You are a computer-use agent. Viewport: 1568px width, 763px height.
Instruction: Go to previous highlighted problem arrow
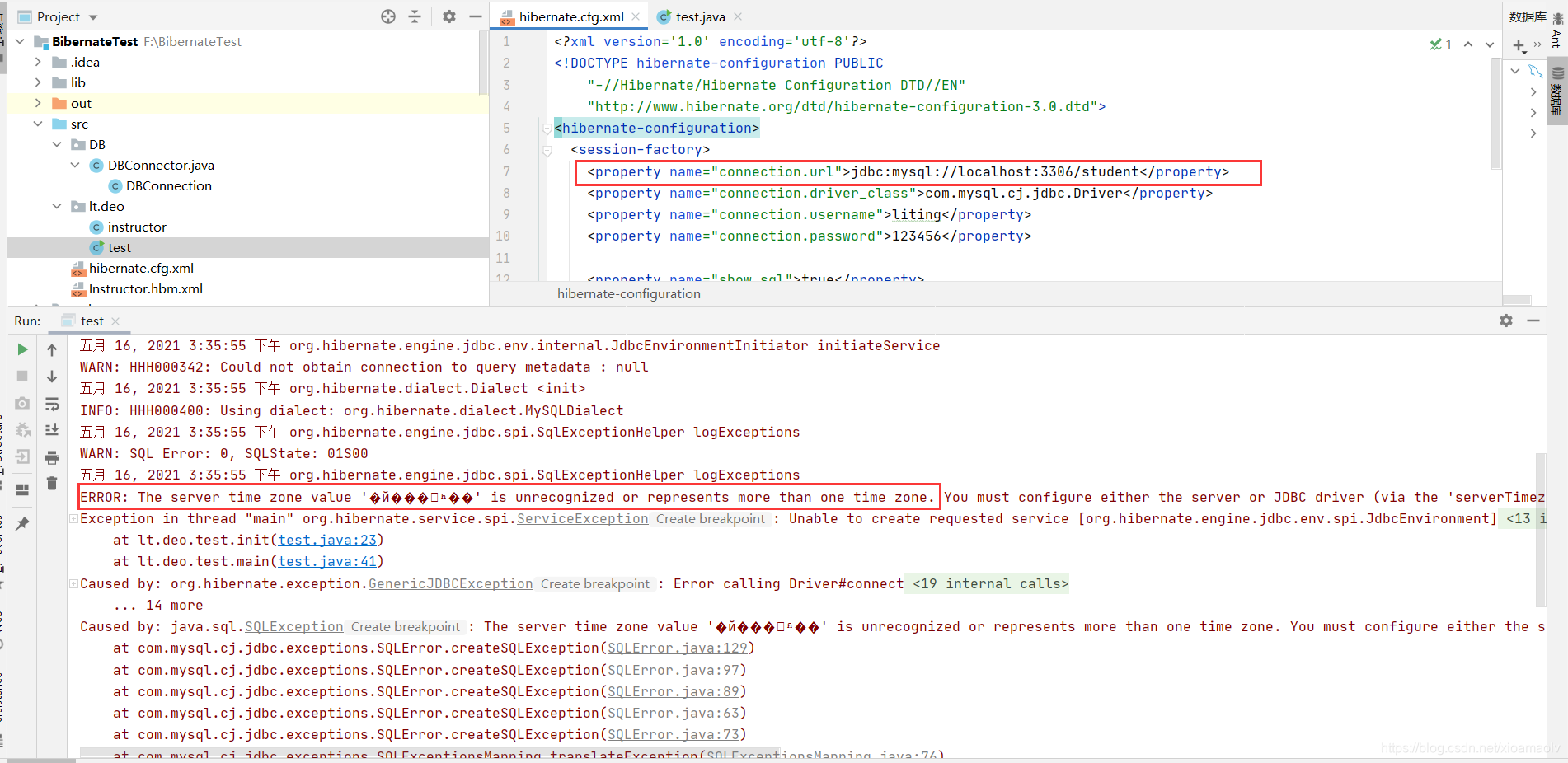1468,44
